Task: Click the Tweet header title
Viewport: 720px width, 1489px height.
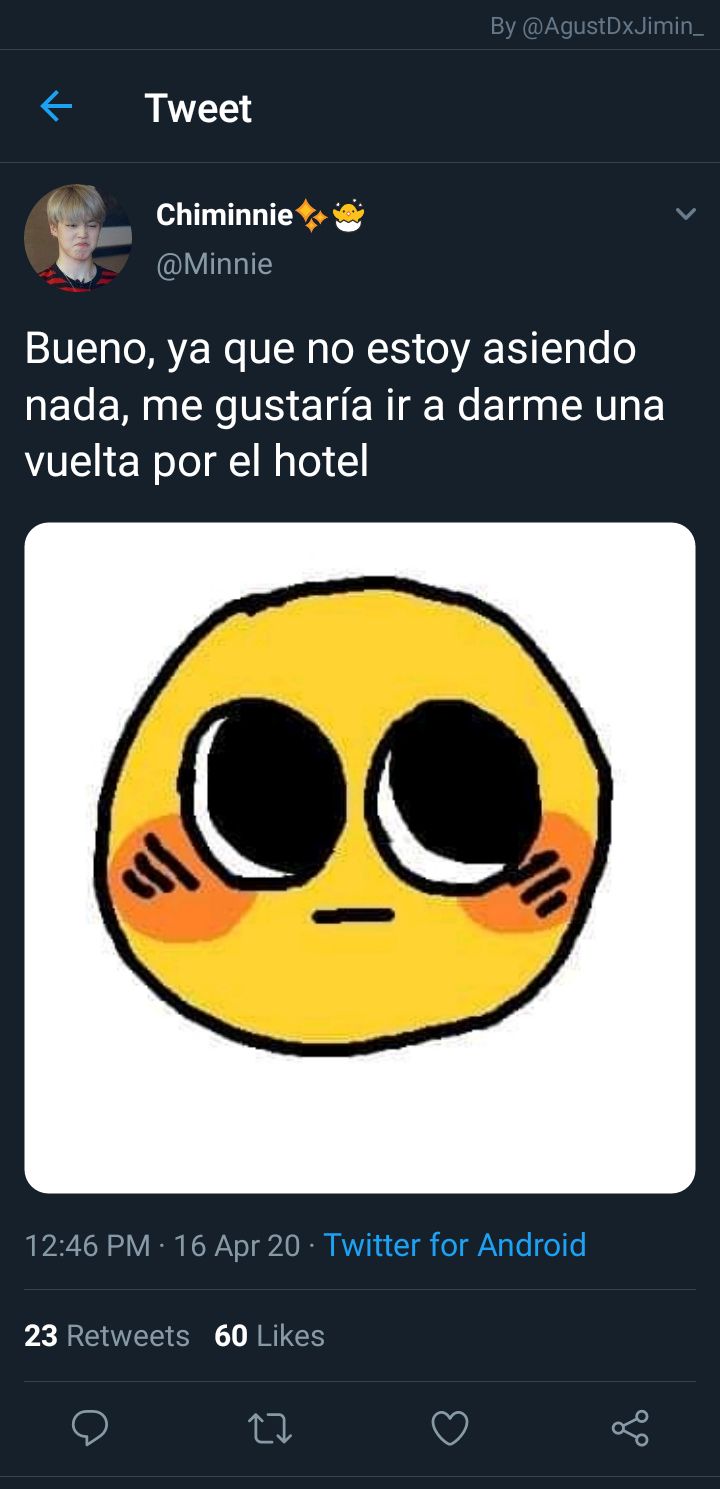Action: point(198,108)
